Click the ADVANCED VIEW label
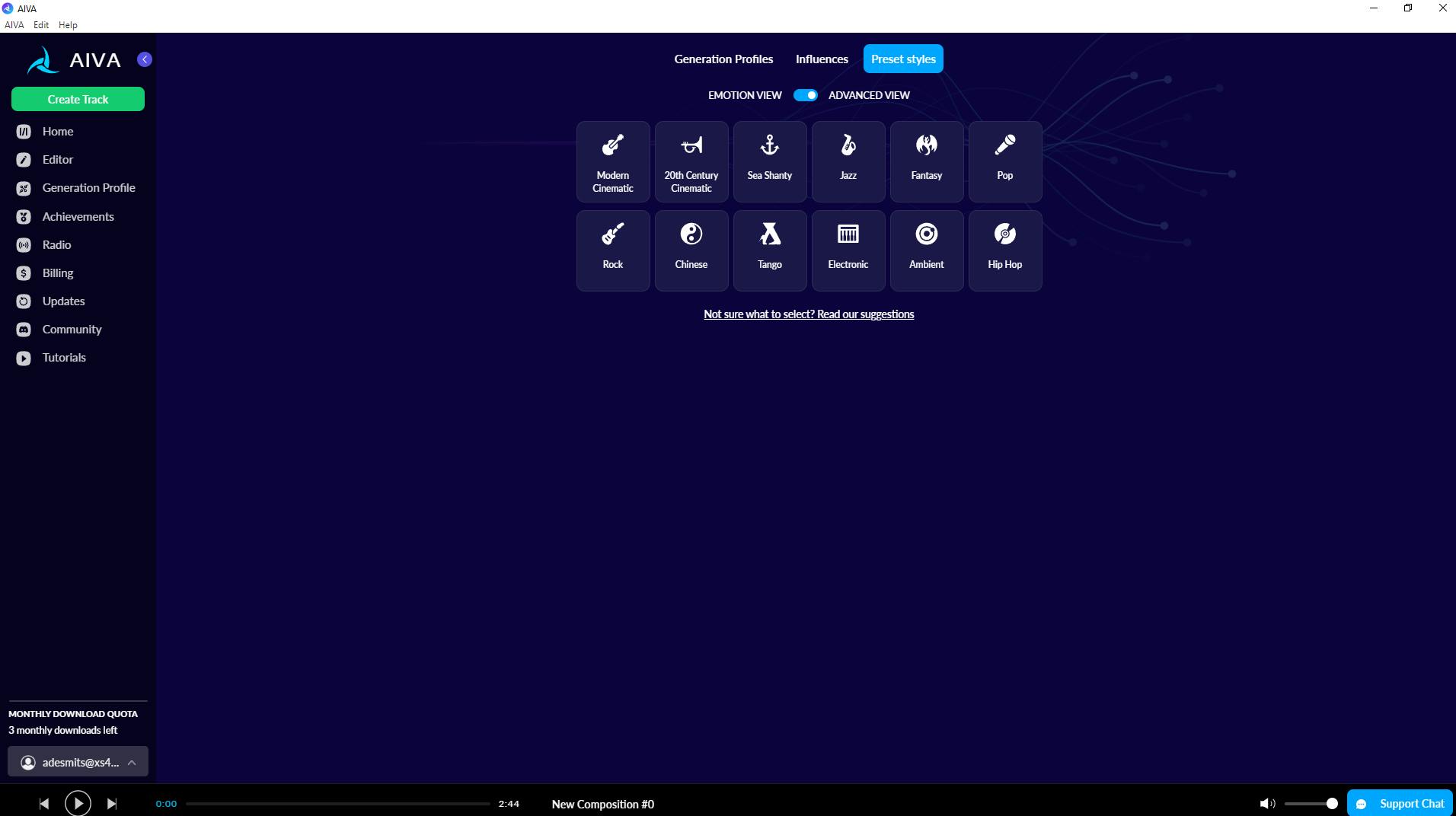The image size is (1456, 816). coord(869,95)
